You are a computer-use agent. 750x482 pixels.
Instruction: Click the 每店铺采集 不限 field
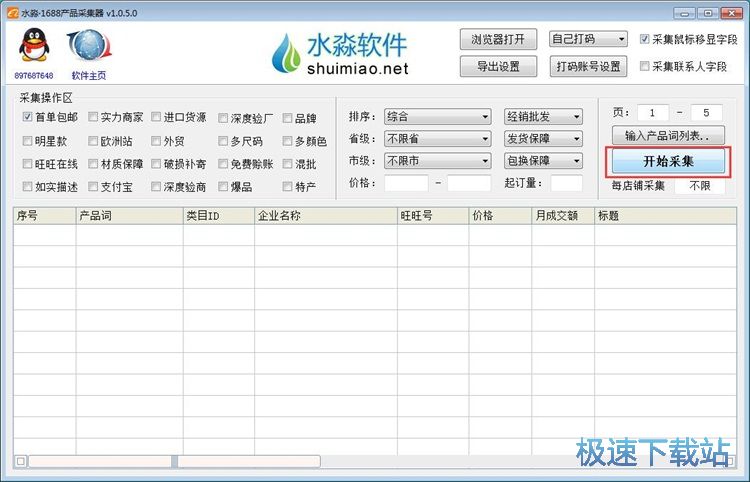point(700,186)
